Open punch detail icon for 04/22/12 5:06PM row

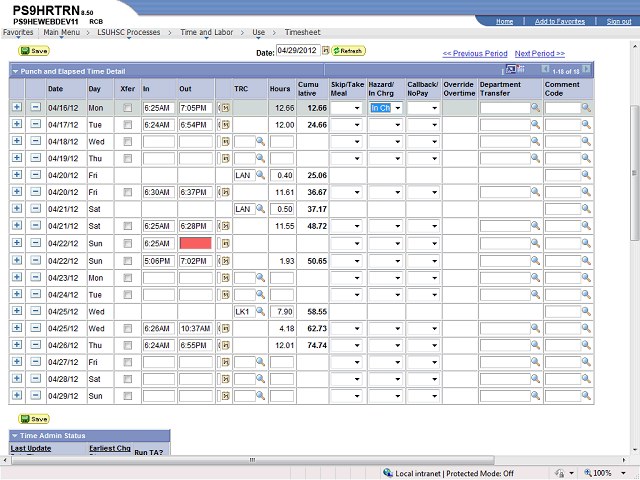point(226,261)
